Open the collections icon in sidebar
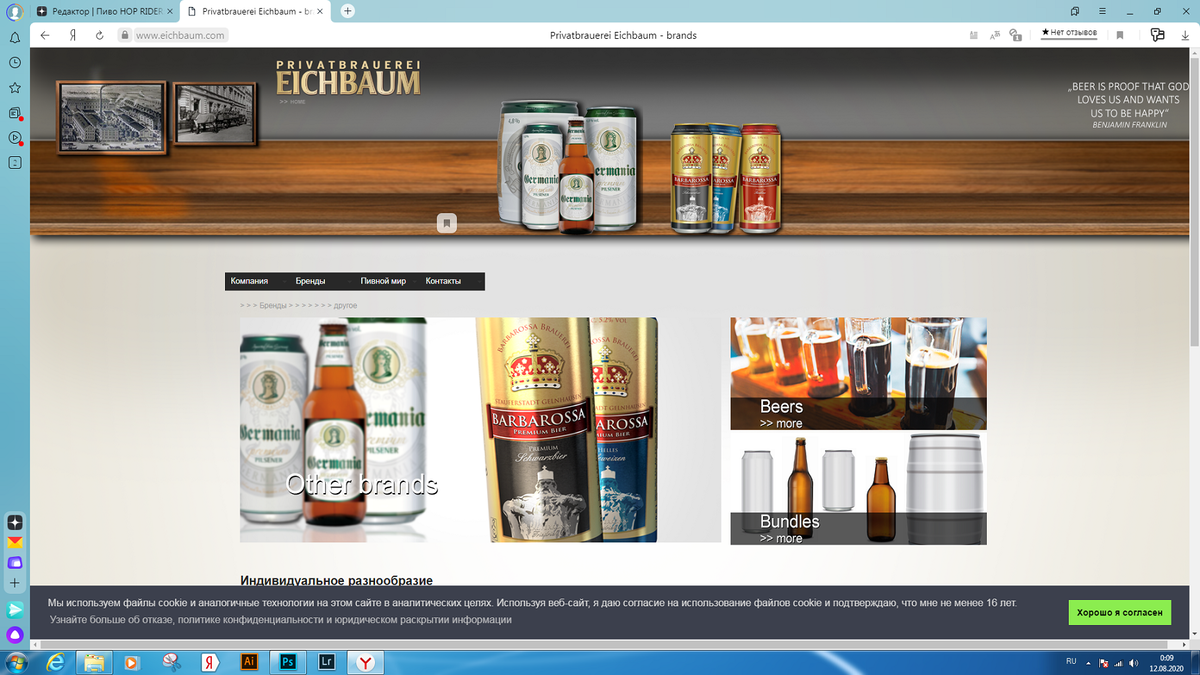This screenshot has height=675, width=1200. pos(15,113)
